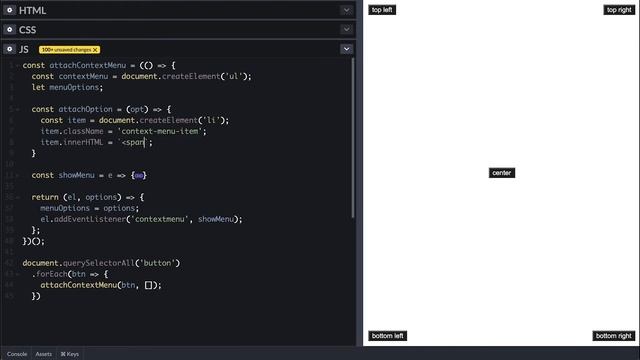Open the JS editor settings gear
The width and height of the screenshot is (640, 360).
(x=9, y=49)
